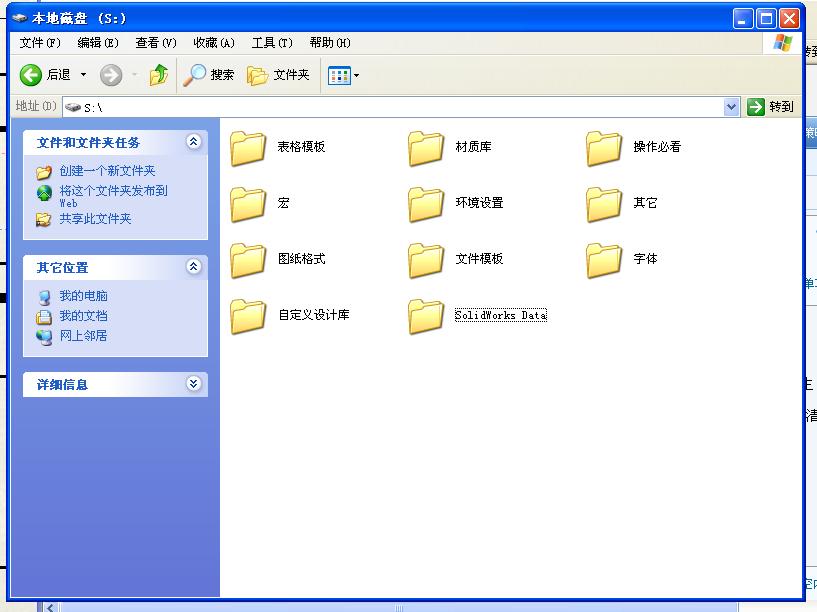This screenshot has height=612, width=817.
Task: Close the 本地磁盘 (S:) window
Action: (789, 19)
